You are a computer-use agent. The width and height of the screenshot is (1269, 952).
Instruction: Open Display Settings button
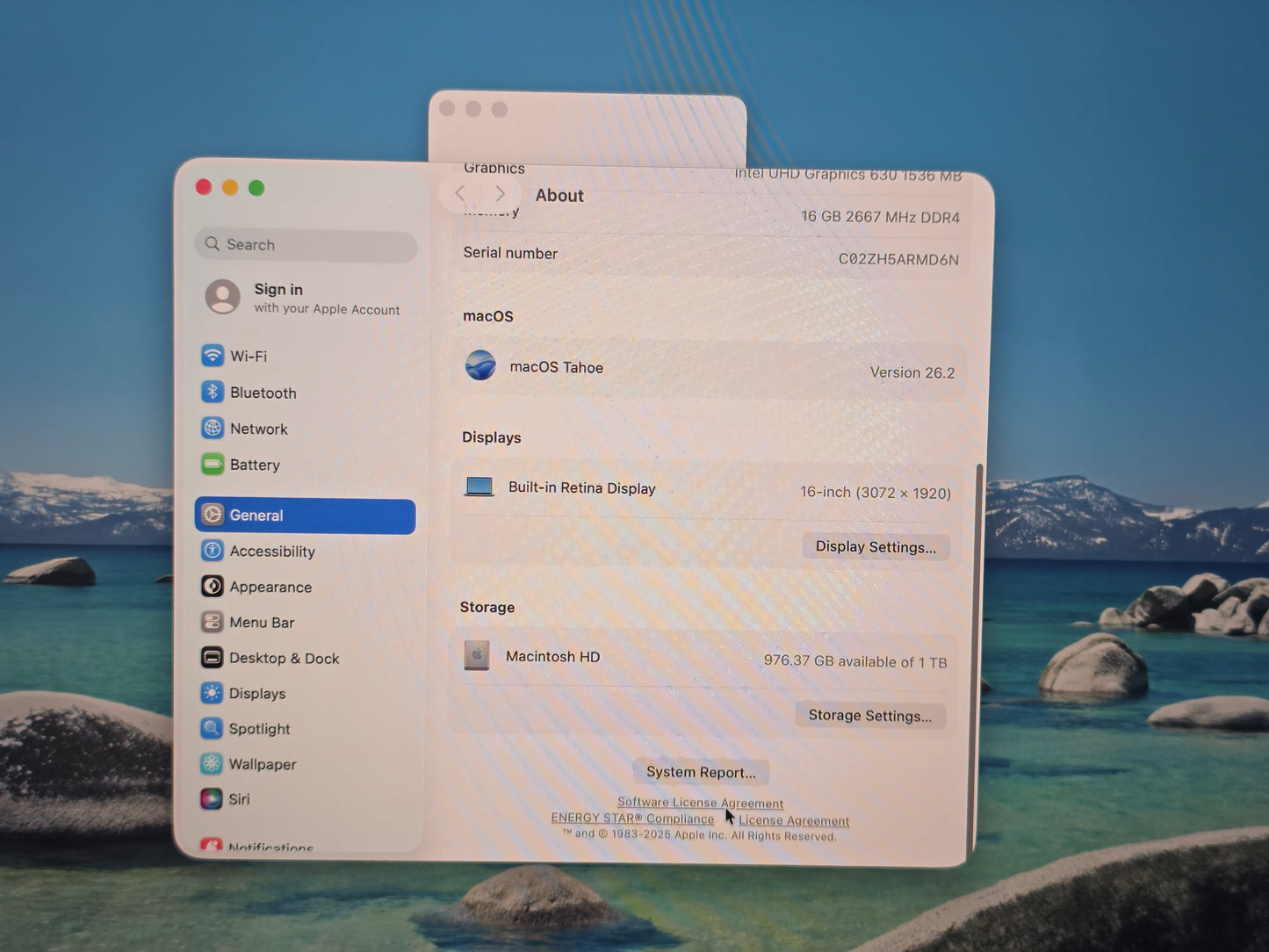(876, 546)
